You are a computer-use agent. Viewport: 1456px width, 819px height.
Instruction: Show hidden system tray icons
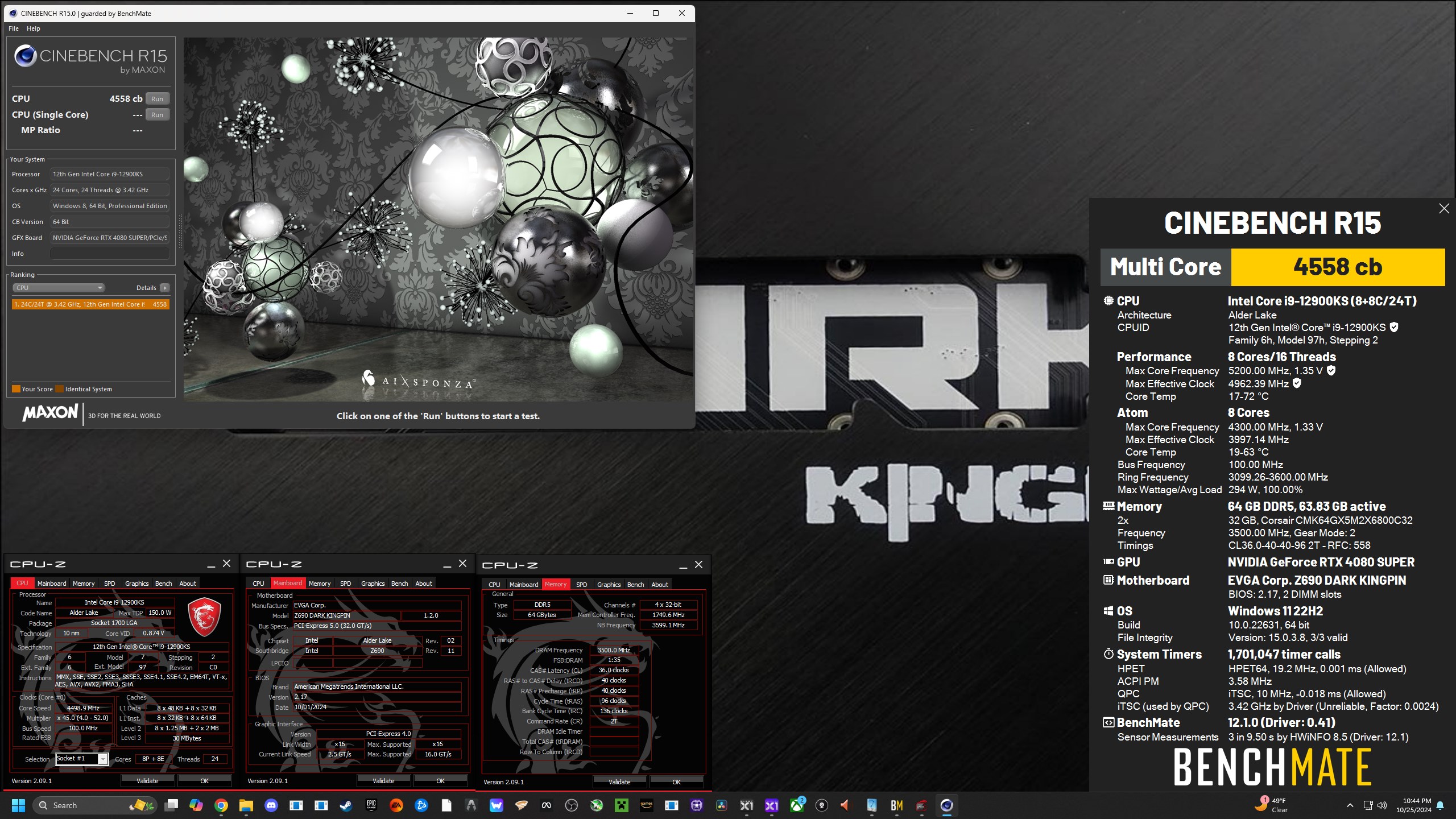coord(1350,805)
